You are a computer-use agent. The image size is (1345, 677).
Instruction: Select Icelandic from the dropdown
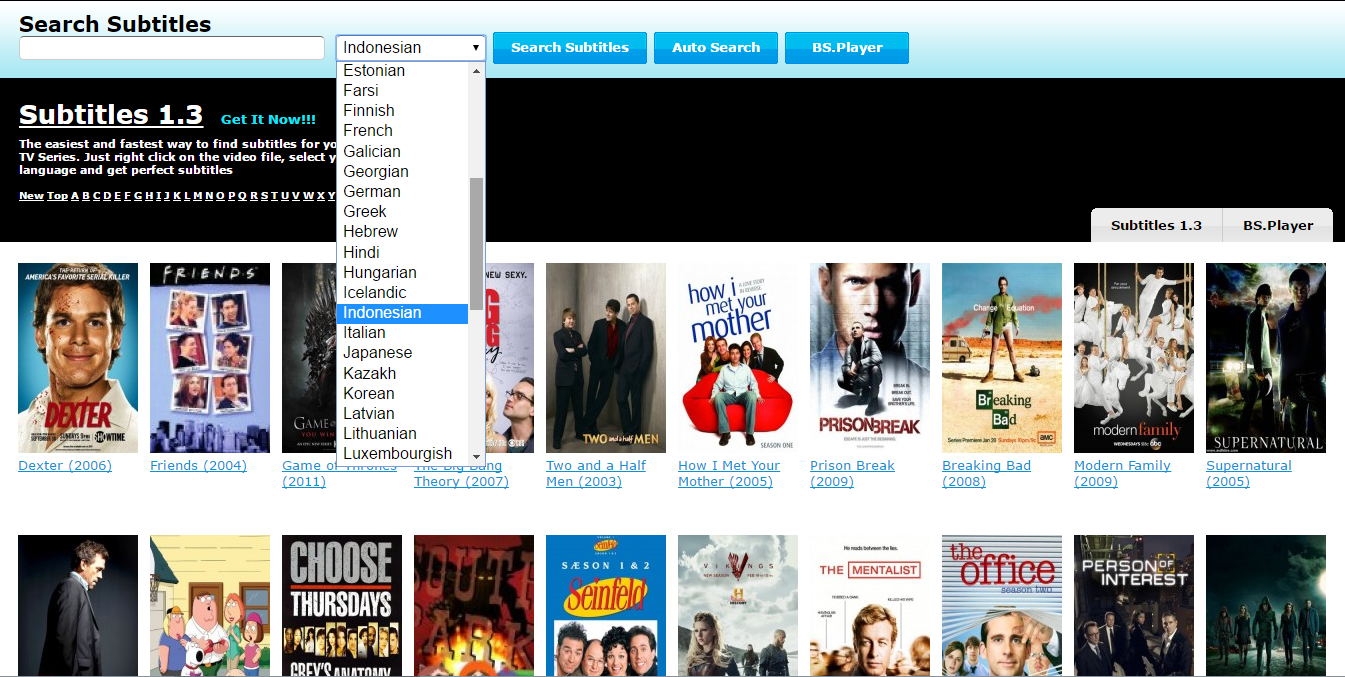(403, 293)
